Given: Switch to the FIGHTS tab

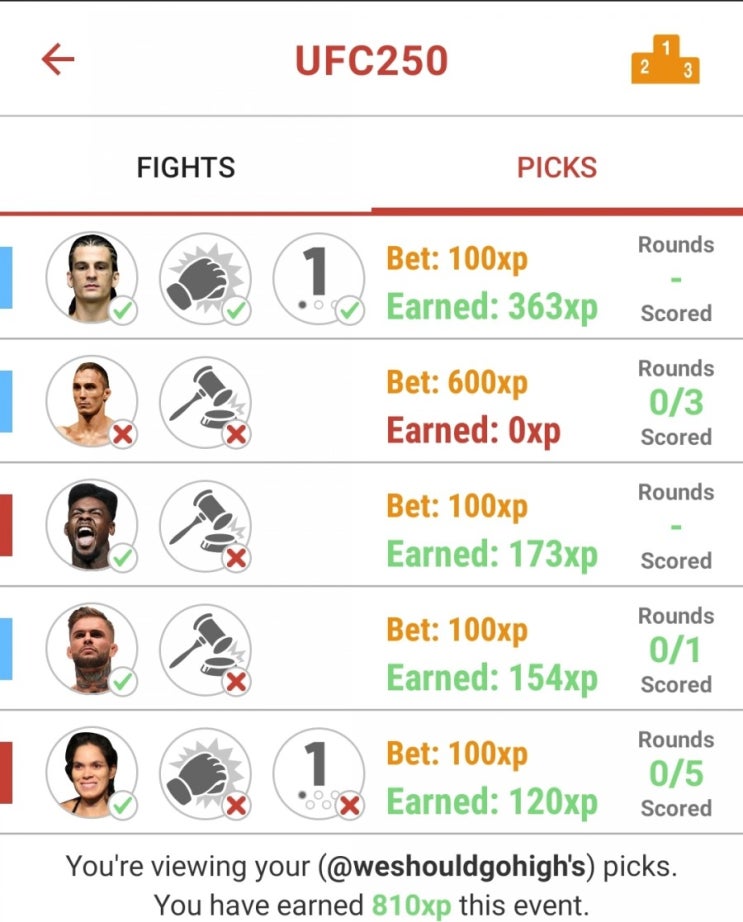Looking at the screenshot, I should coord(186,168).
